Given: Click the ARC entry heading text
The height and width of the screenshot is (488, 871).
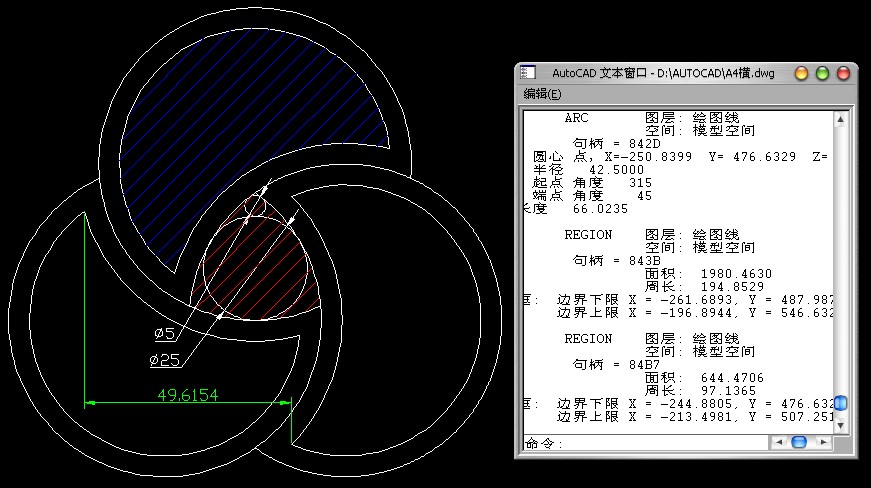Looking at the screenshot, I should click(x=576, y=118).
